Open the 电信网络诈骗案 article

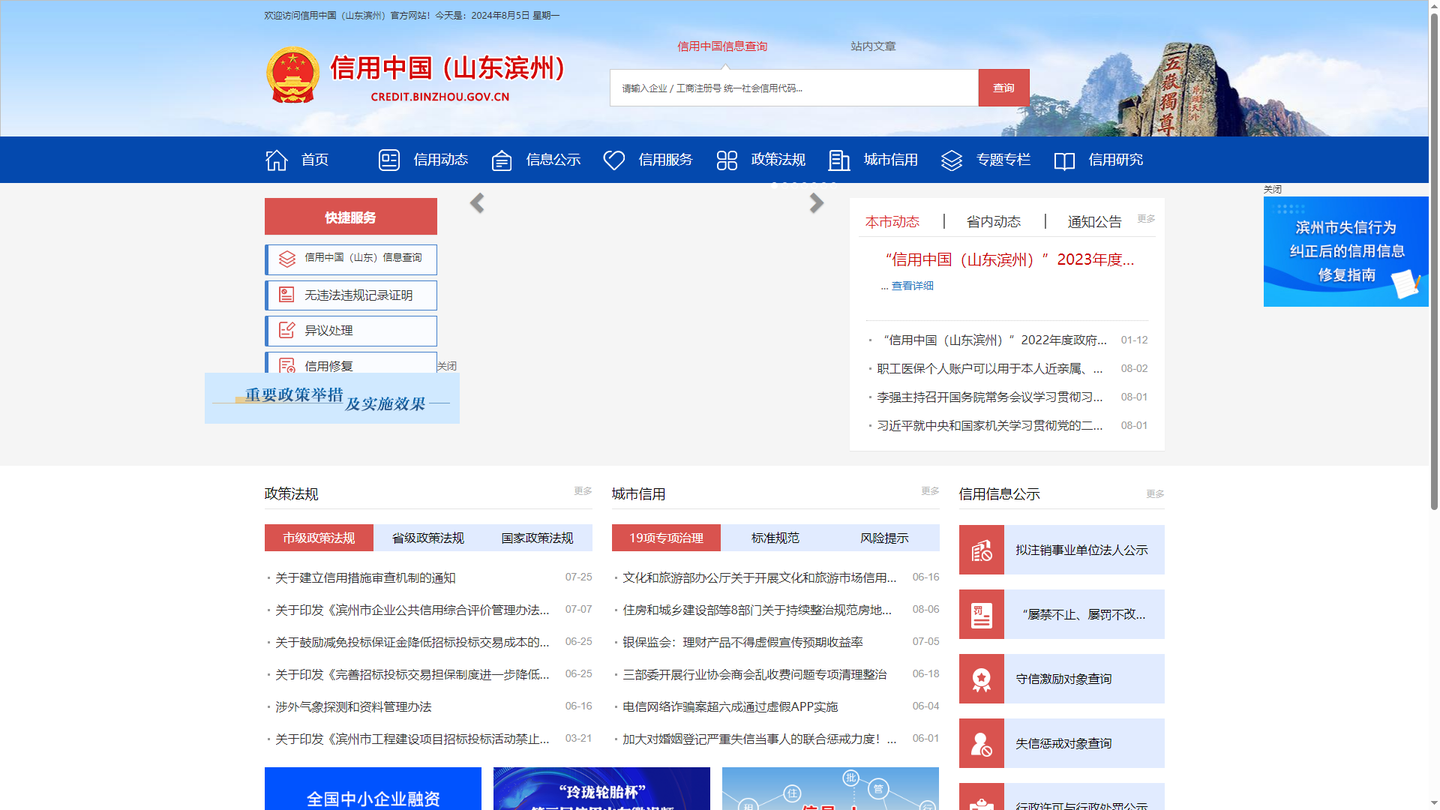point(730,707)
